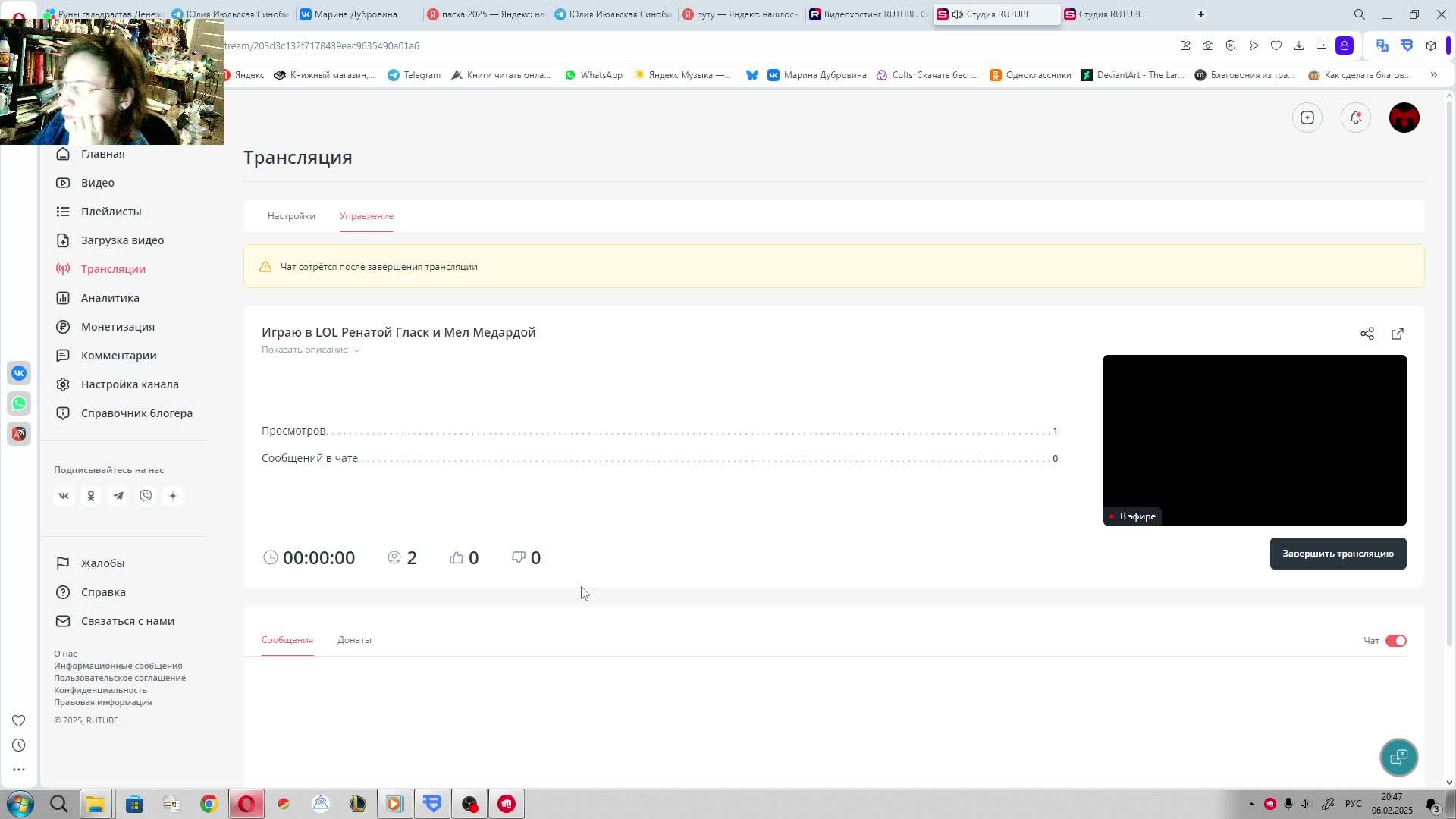Screen dimensions: 1456x819
Task: Click the share stream icon
Action: pyautogui.click(x=1367, y=334)
